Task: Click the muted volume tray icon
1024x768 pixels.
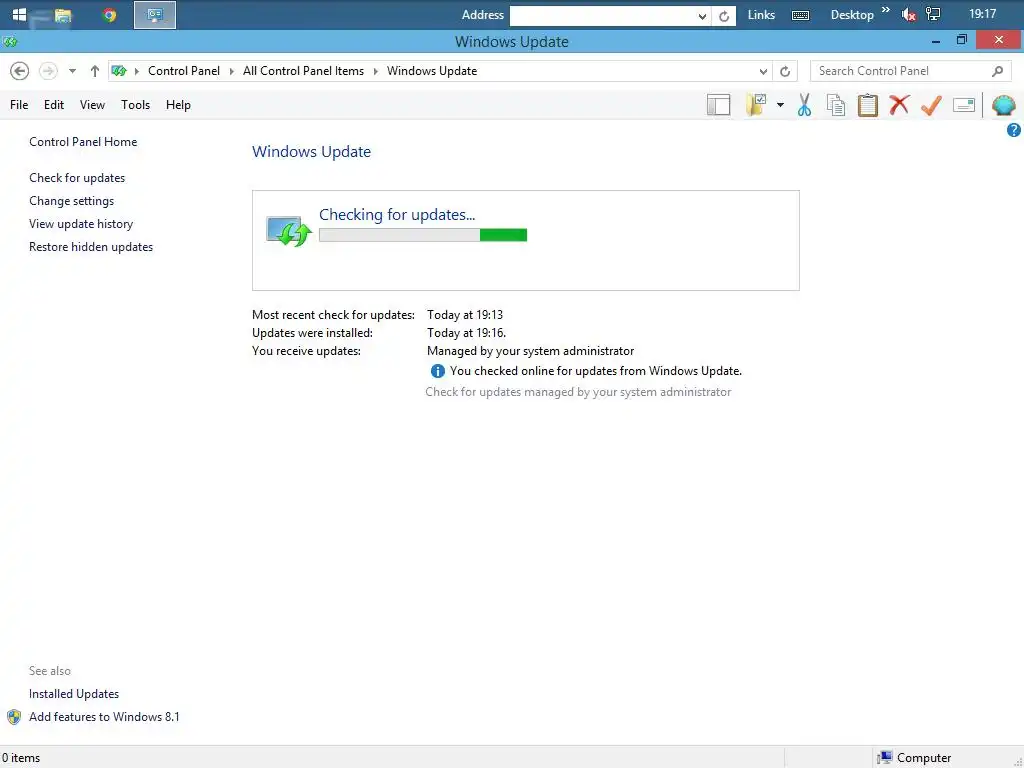Action: pyautogui.click(x=908, y=15)
